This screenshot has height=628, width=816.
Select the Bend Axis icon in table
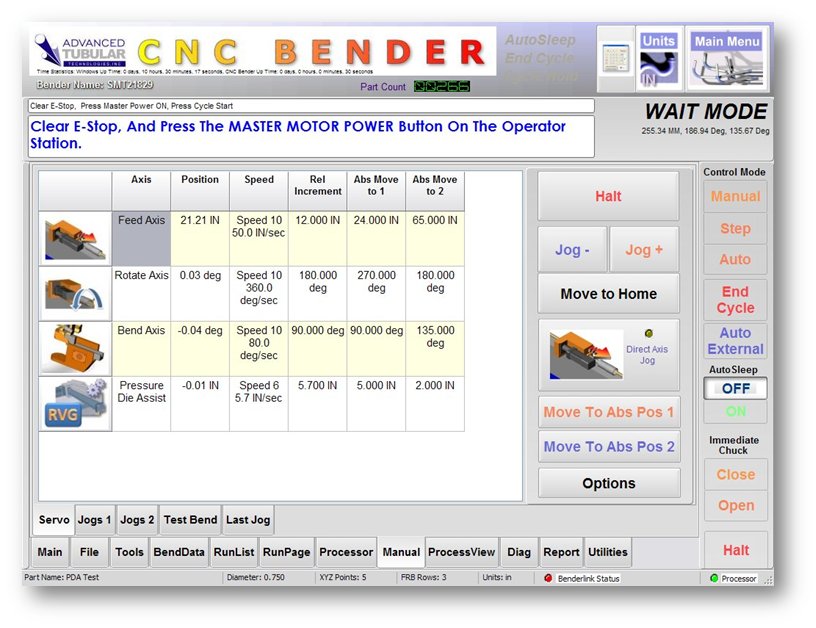[75, 348]
